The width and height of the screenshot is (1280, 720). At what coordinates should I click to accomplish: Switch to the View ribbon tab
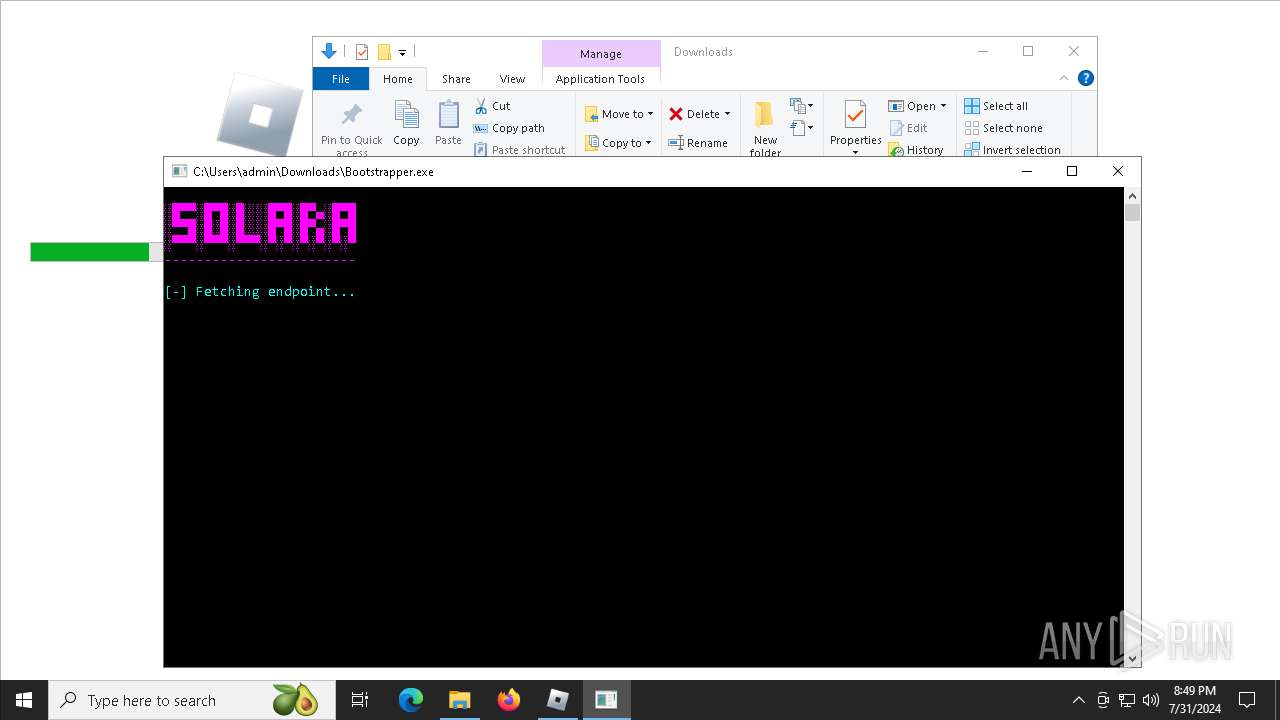[512, 79]
